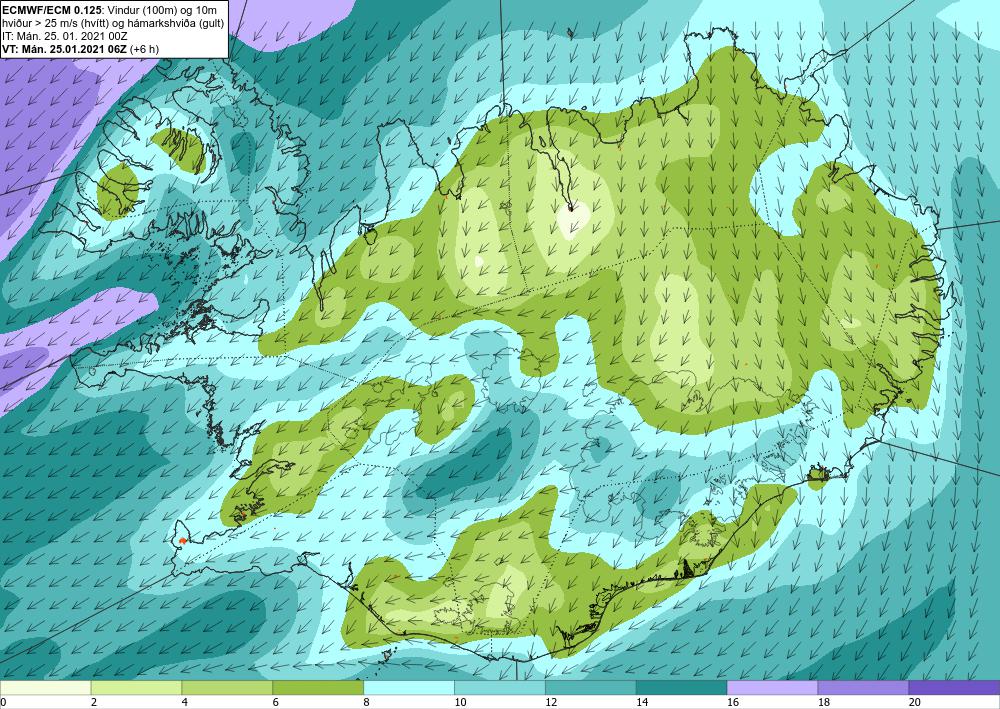Click the above 20 m/s dark purple swatch
The width and height of the screenshot is (1000, 709).
(x=954, y=688)
